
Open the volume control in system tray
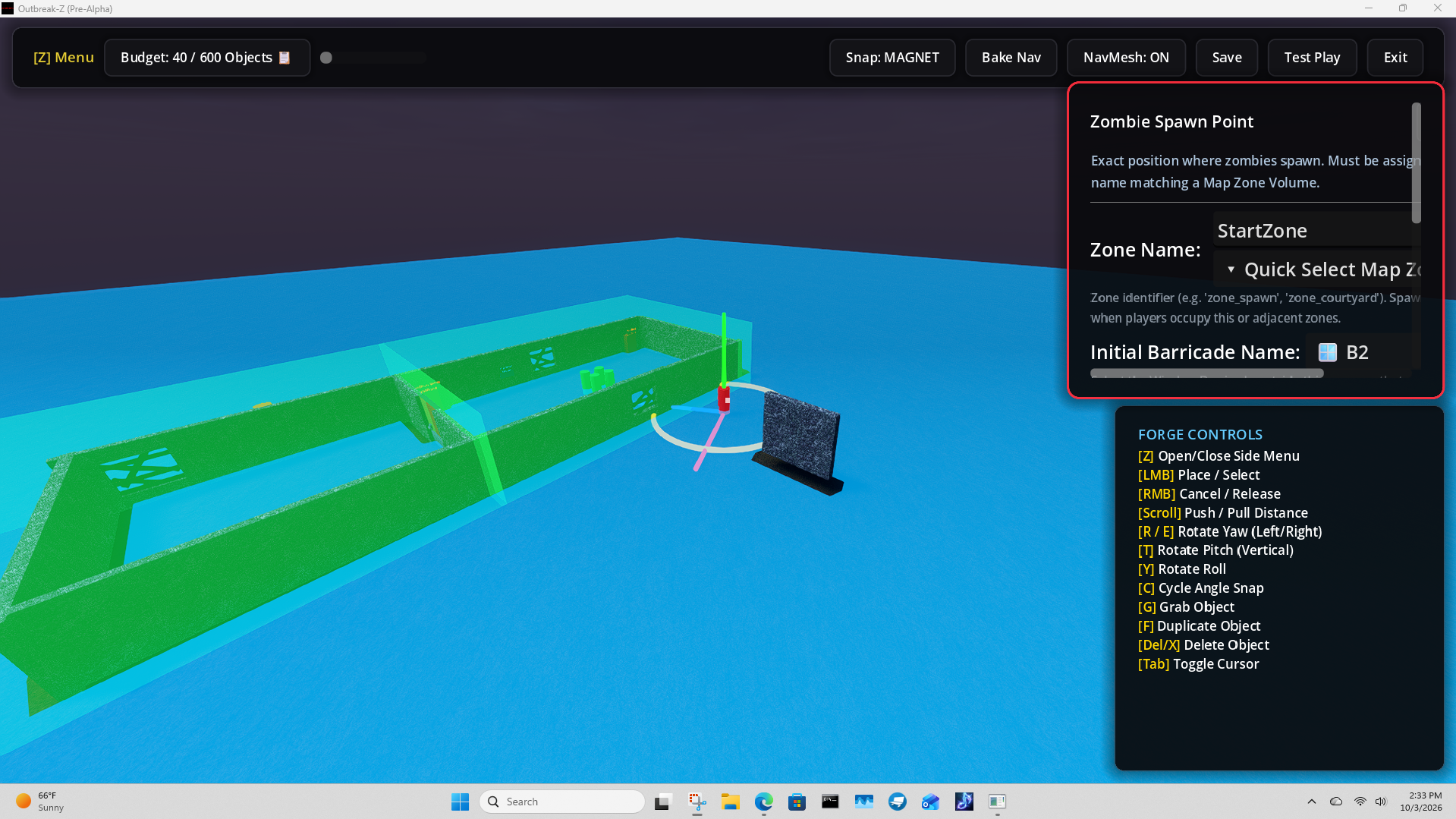[1381, 802]
